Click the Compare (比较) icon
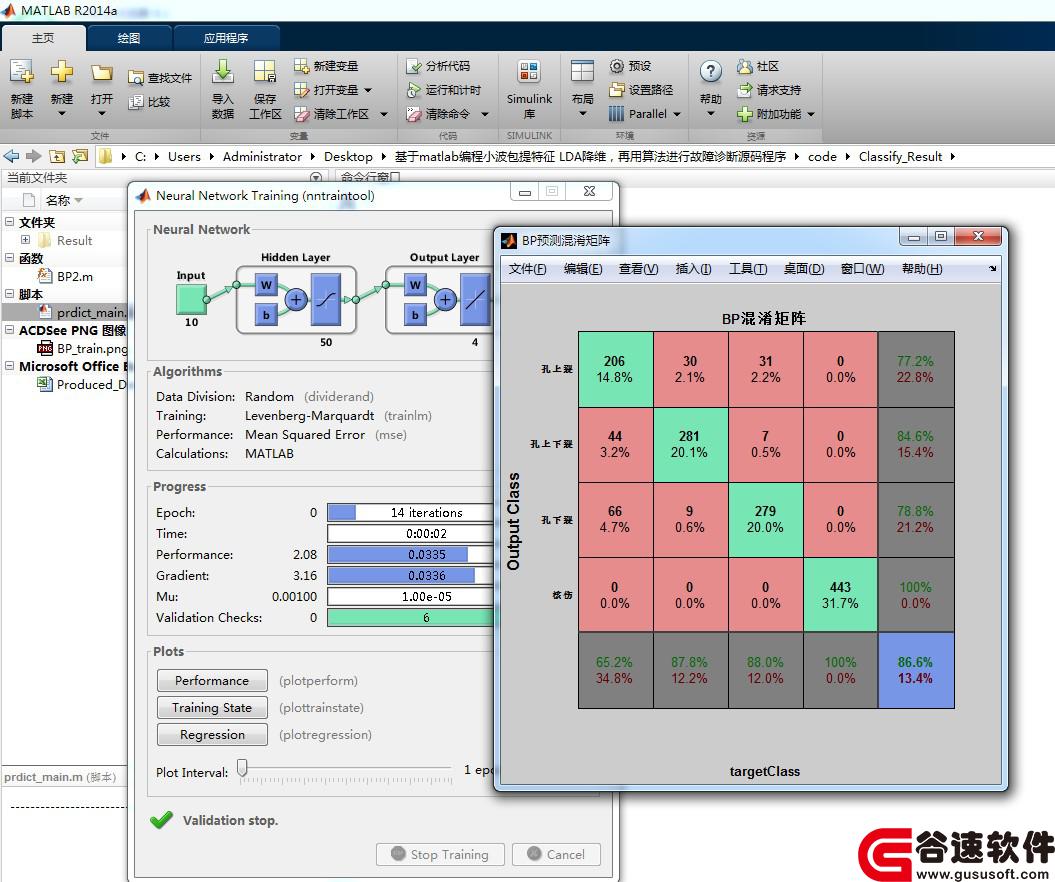1055x882 pixels. coord(135,102)
